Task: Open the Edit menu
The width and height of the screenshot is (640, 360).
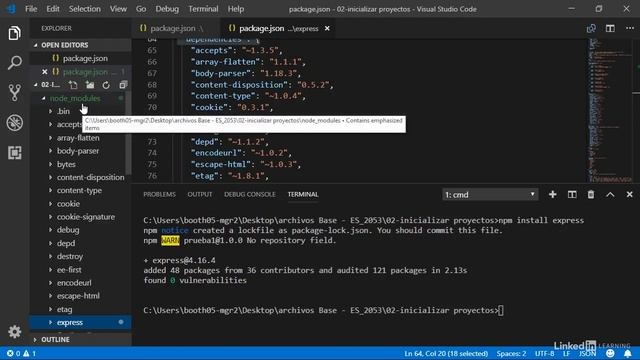Action: (53, 9)
